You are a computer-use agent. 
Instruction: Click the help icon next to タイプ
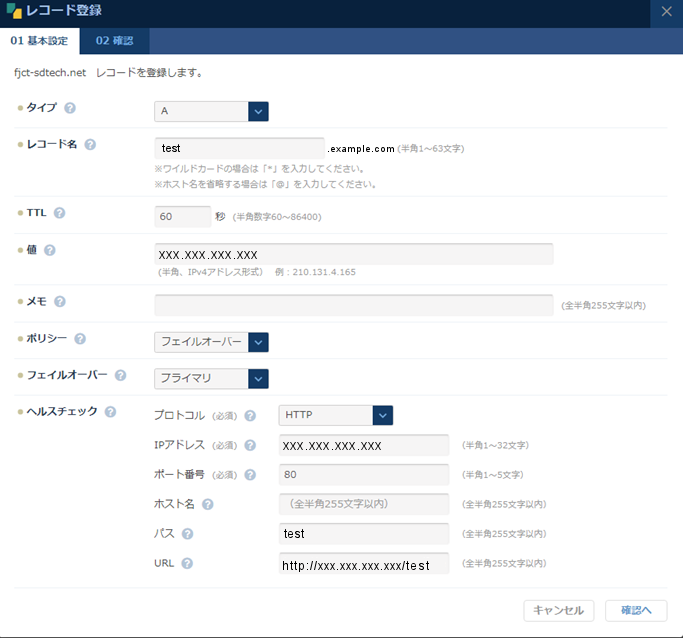click(x=70, y=108)
